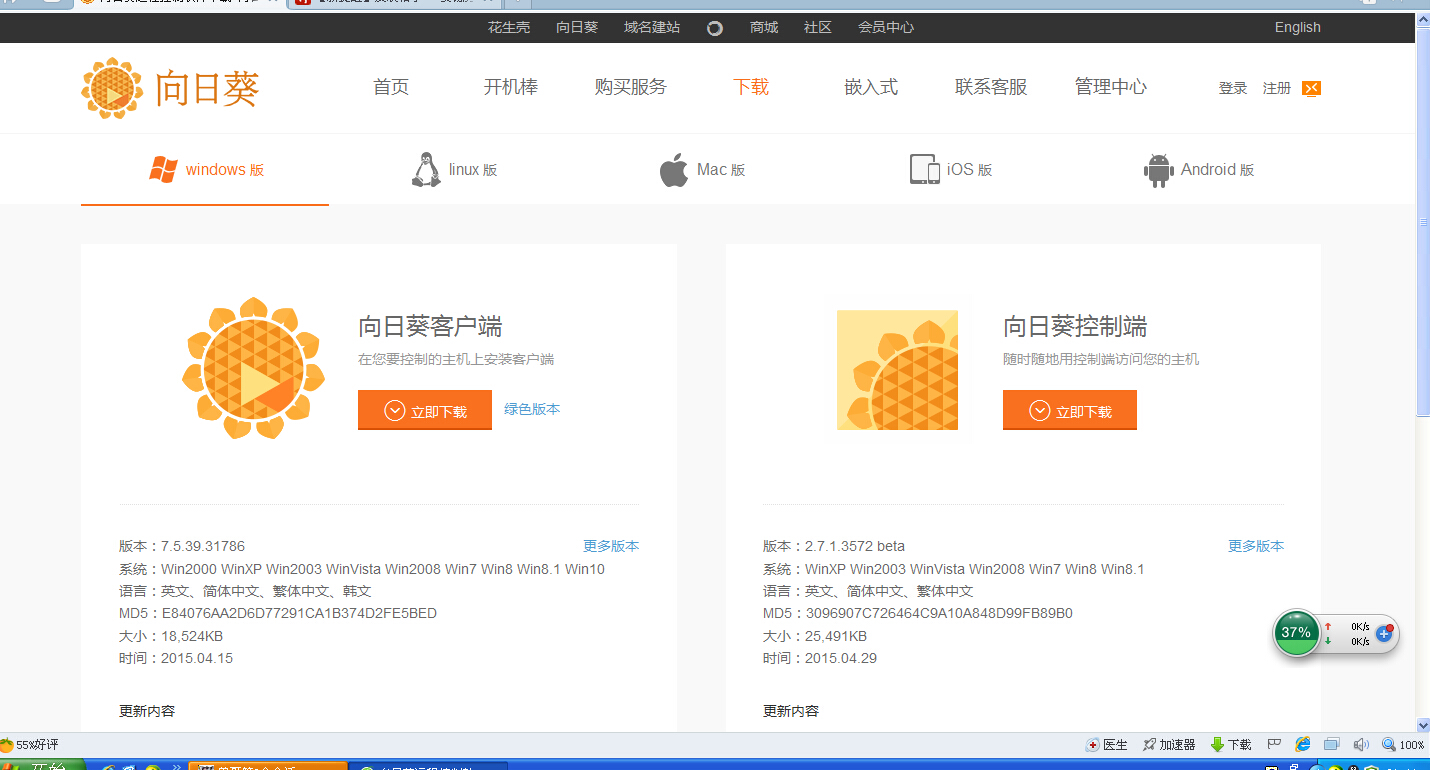This screenshot has height=770, width=1430.
Task: Click the green 37% floating ball
Action: pos(1296,633)
